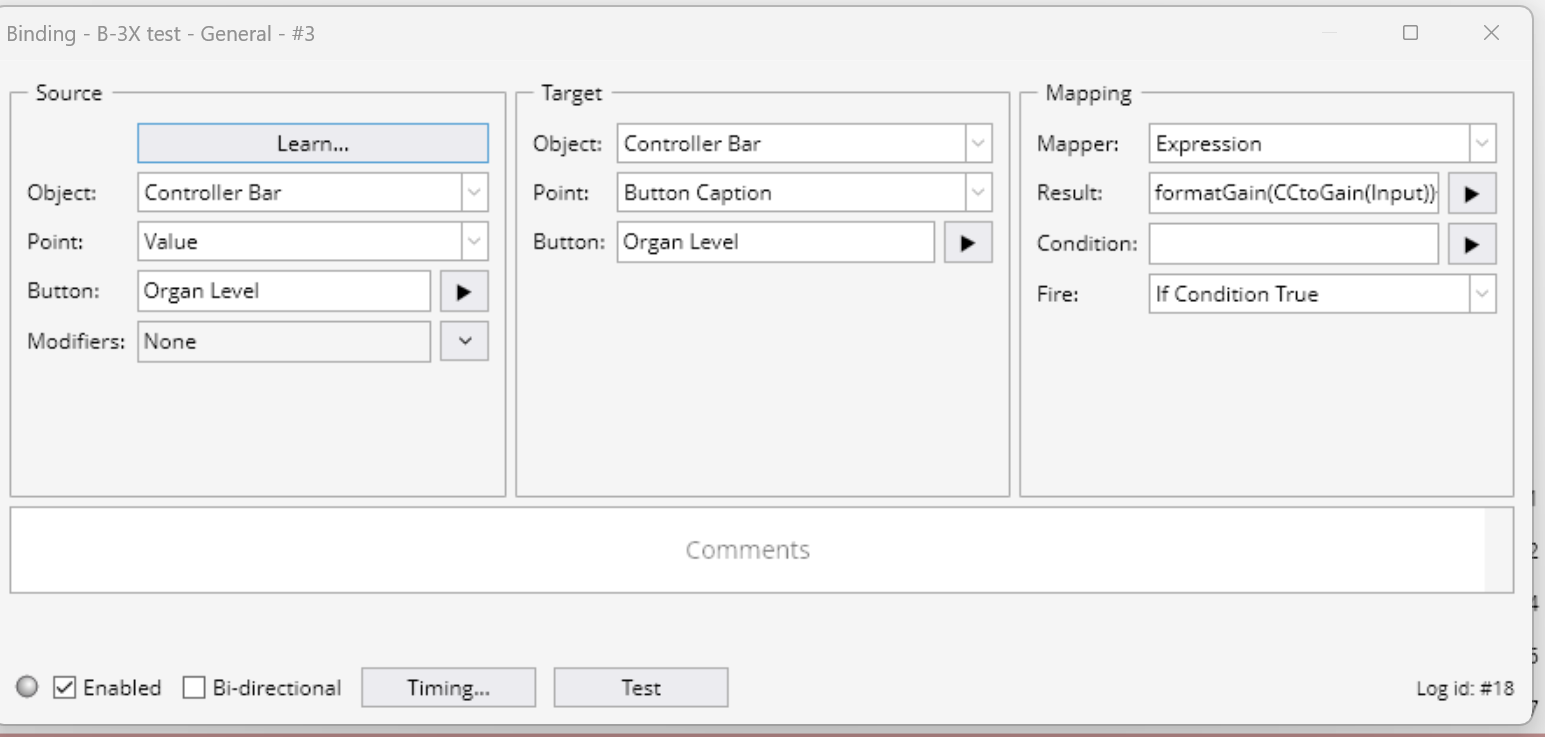This screenshot has height=737, width=1545.
Task: Open the Target Point Button Caption dropdown
Action: click(x=978, y=193)
